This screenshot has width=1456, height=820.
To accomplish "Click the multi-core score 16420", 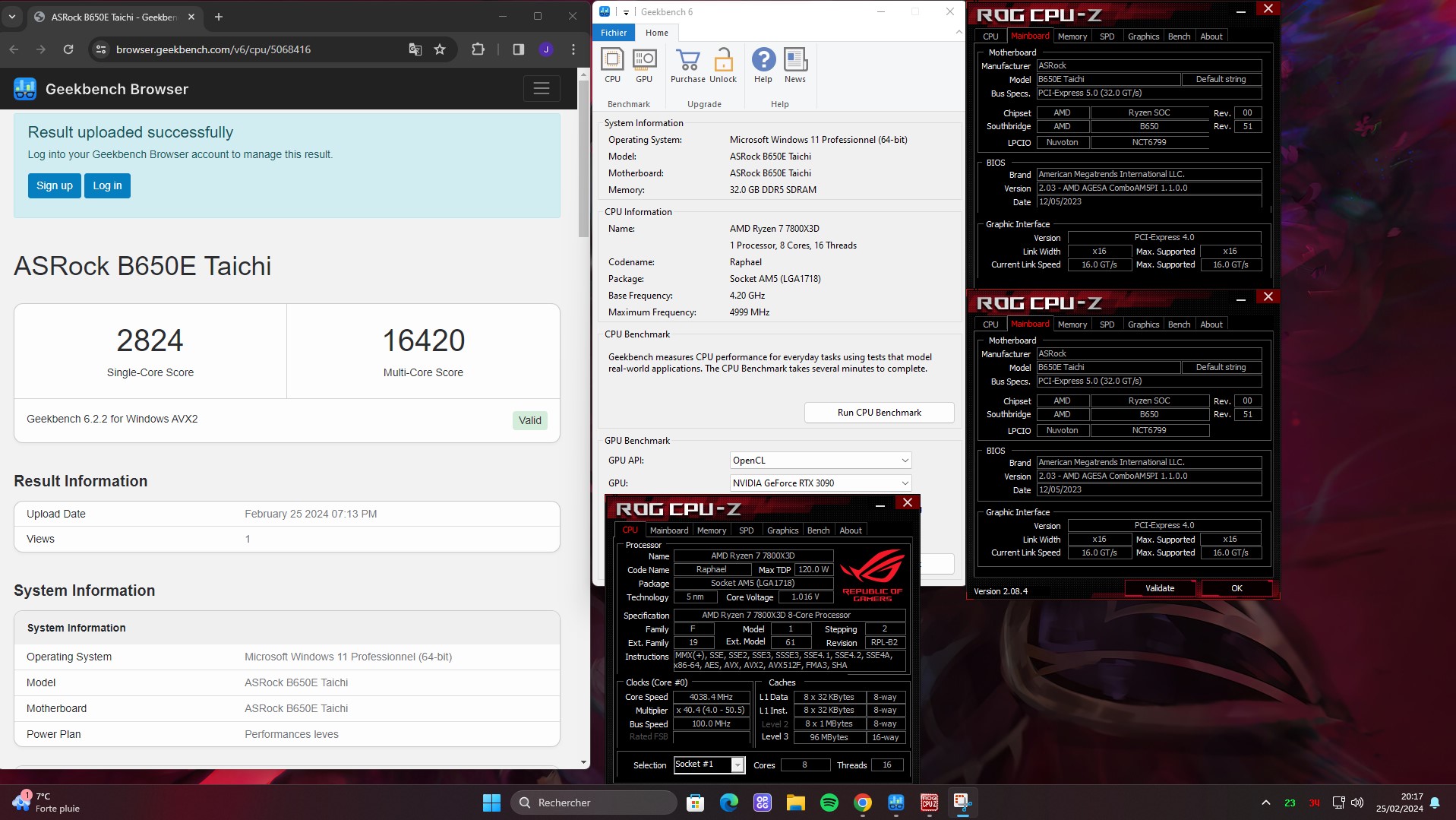I will coord(424,340).
